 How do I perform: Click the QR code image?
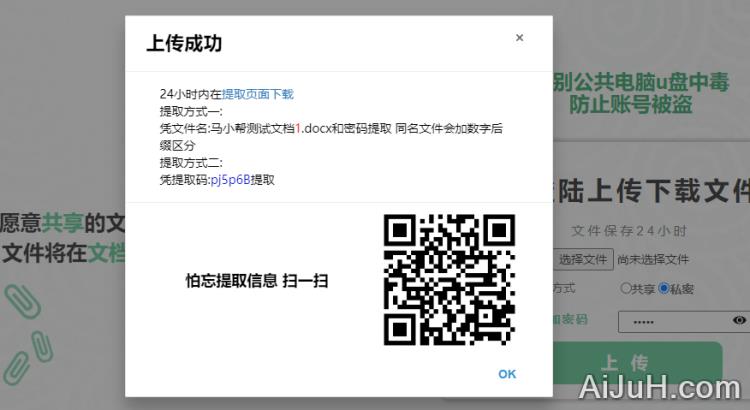point(449,279)
